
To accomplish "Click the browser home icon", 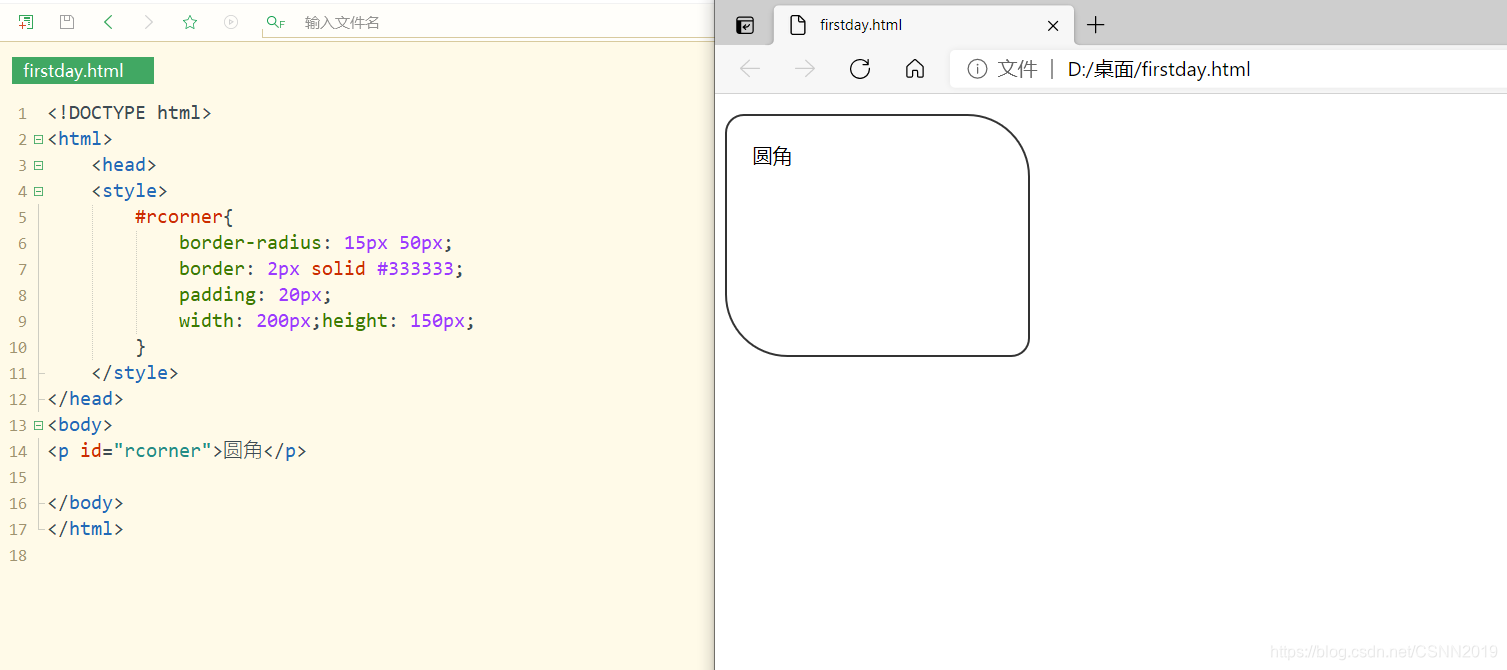I will click(x=914, y=68).
